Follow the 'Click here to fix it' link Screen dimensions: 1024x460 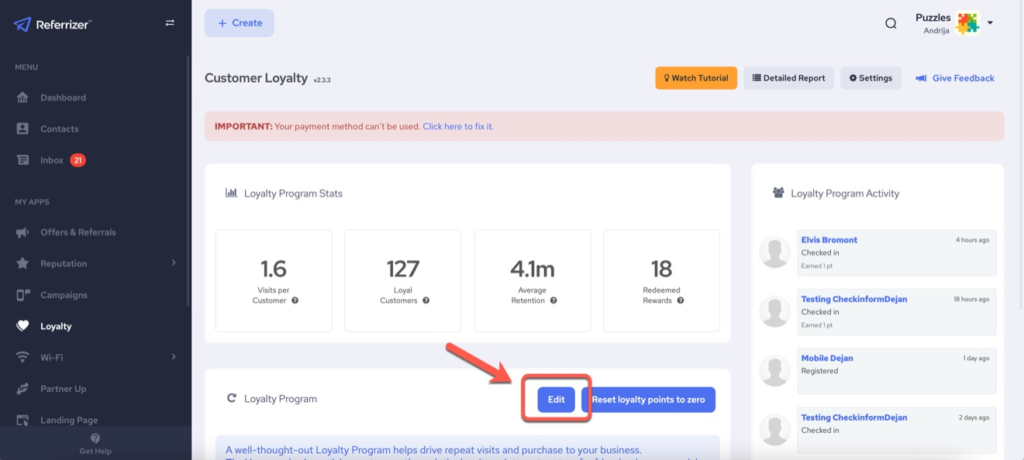click(458, 126)
